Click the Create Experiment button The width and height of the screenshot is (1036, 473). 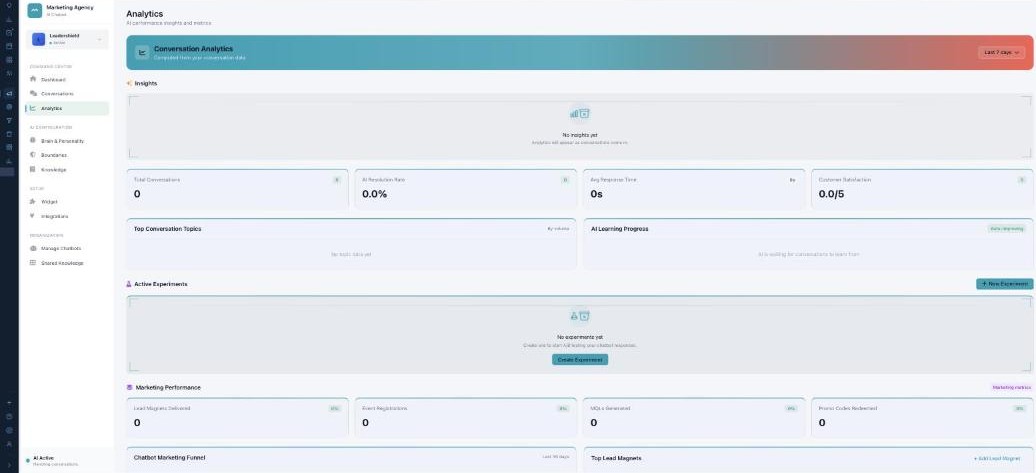click(x=579, y=360)
